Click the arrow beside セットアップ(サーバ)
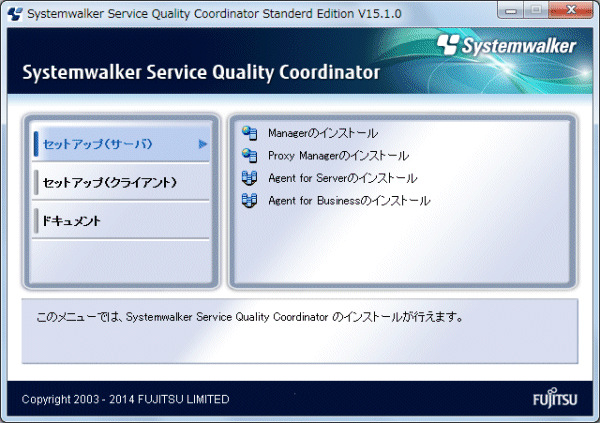 203,144
